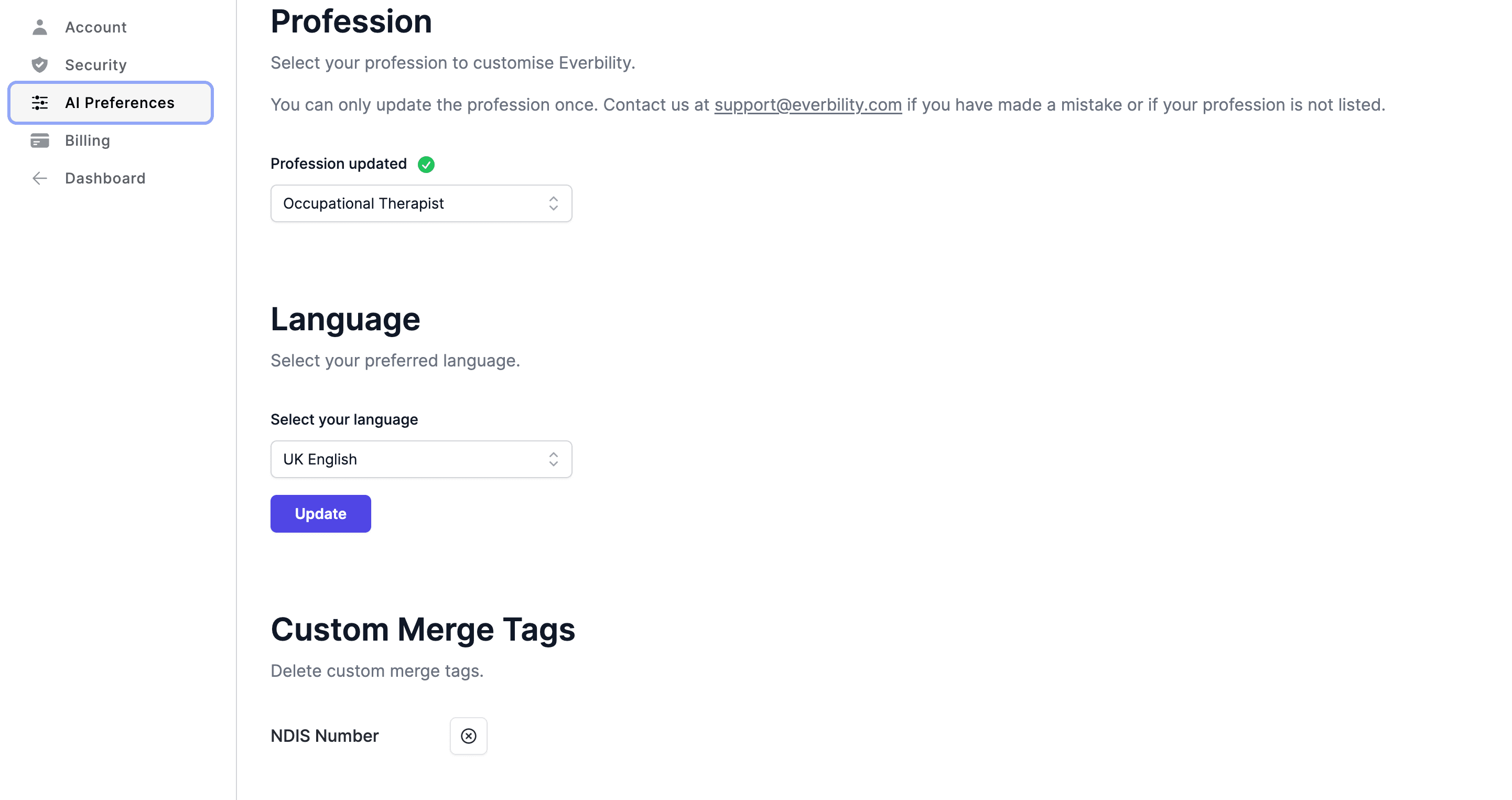Click the Select your language label
Image resolution: width=1512 pixels, height=800 pixels.
point(344,420)
